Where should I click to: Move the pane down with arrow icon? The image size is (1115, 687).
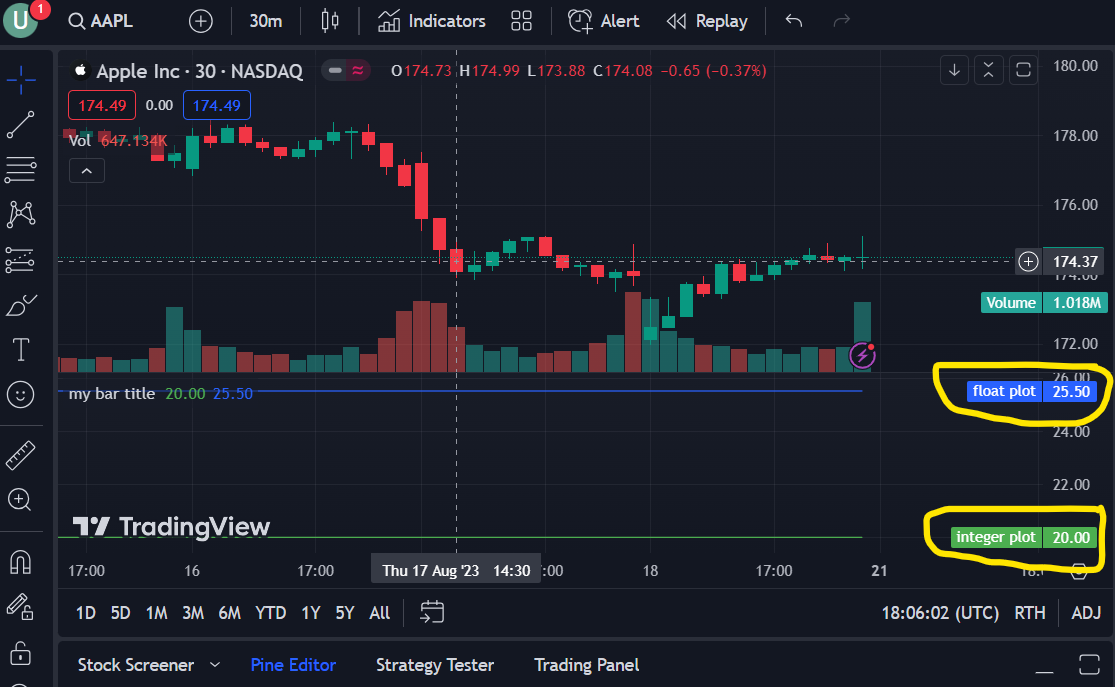coord(954,70)
